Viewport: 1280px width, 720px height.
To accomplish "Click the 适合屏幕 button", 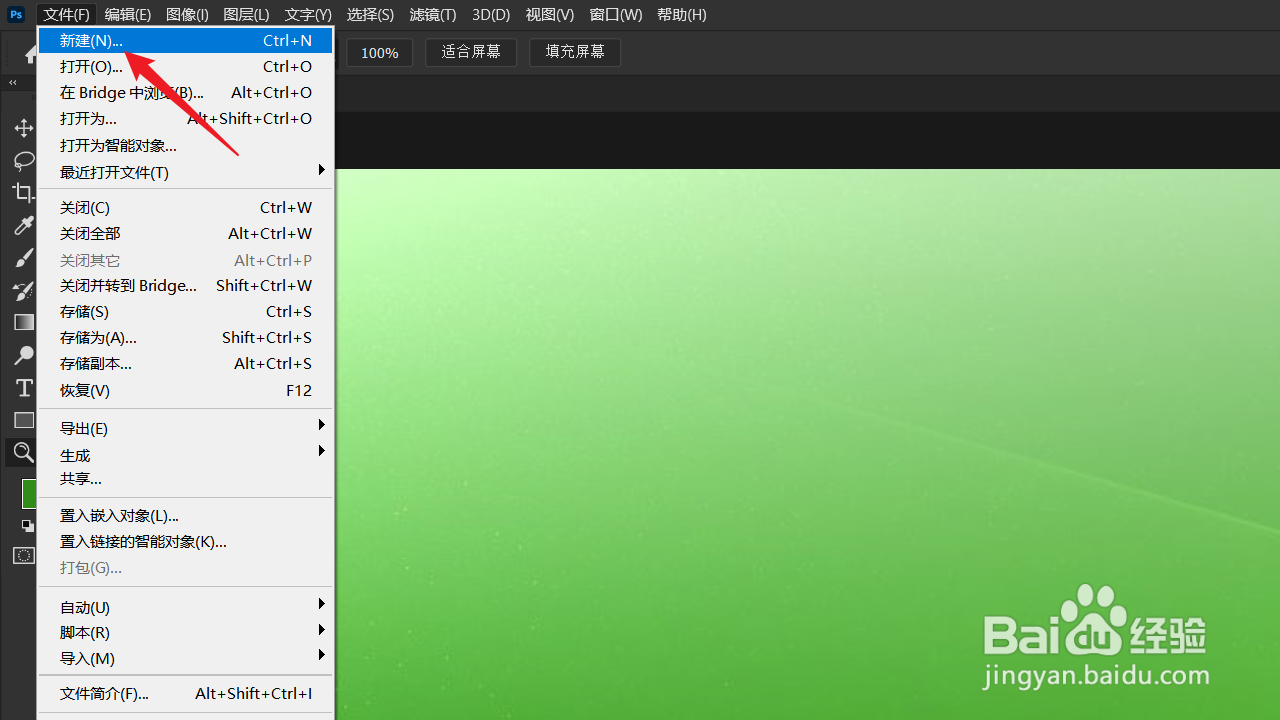I will [x=470, y=52].
